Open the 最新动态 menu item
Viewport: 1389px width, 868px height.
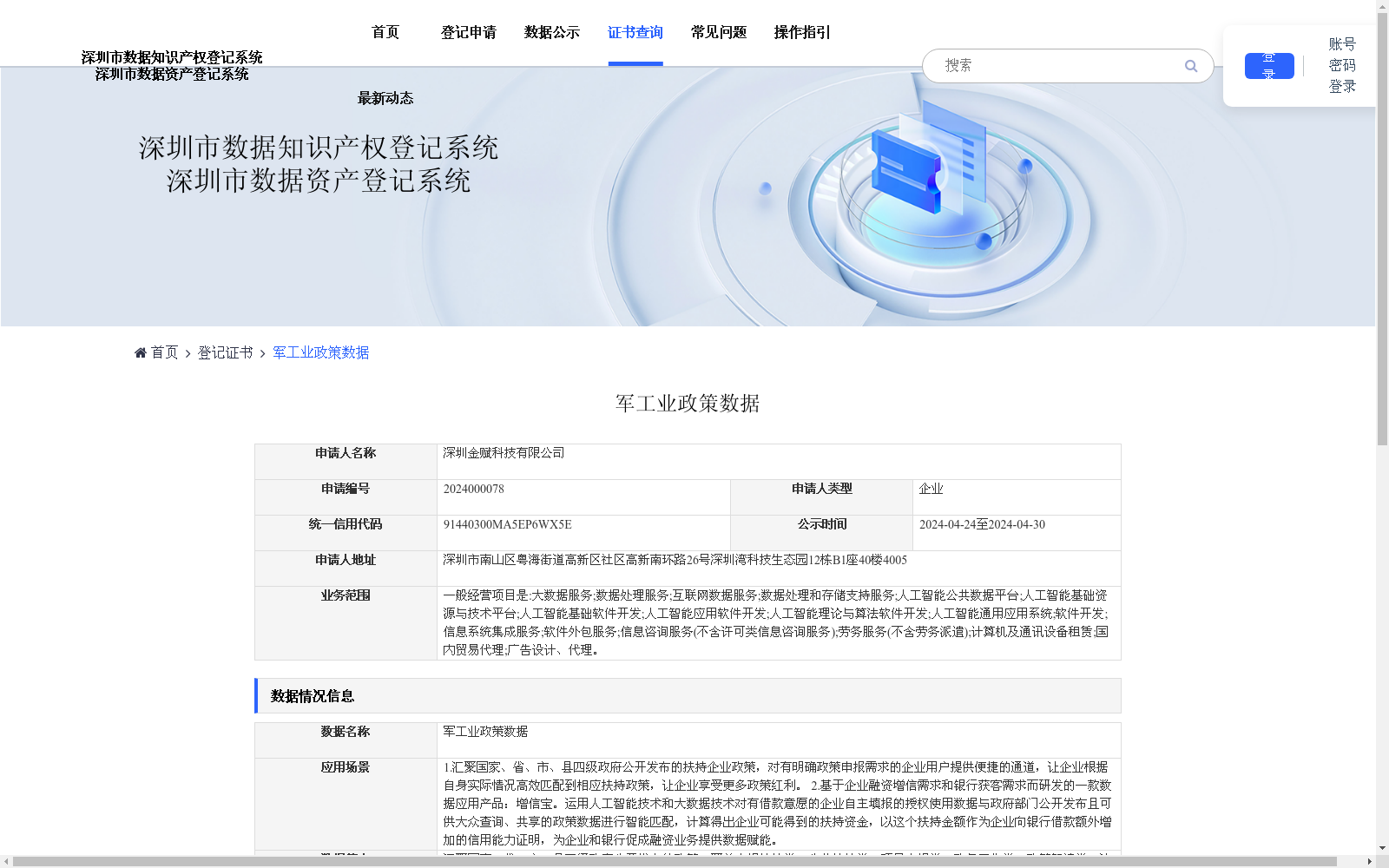pyautogui.click(x=385, y=98)
